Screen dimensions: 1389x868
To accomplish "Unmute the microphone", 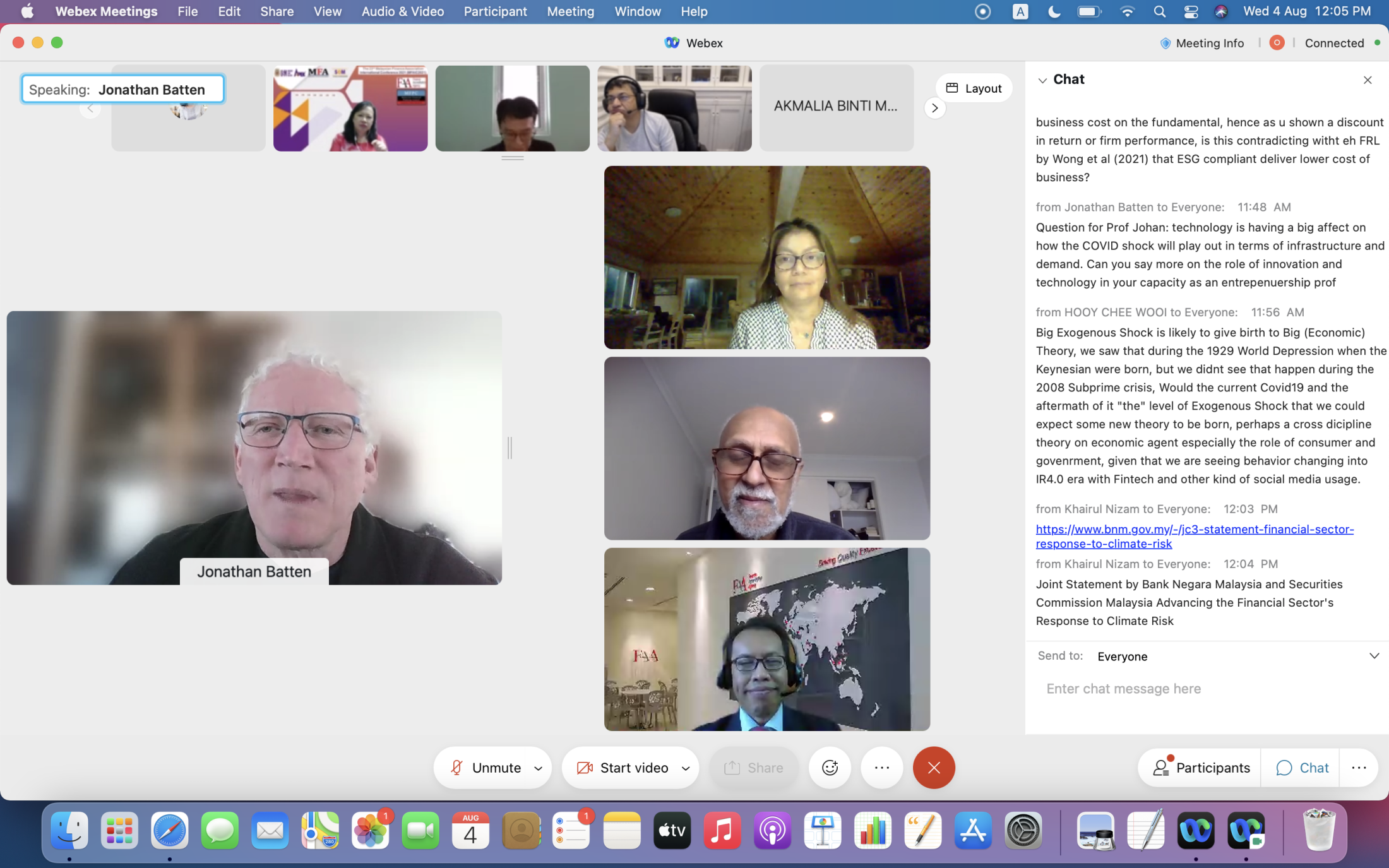I will coord(485,768).
